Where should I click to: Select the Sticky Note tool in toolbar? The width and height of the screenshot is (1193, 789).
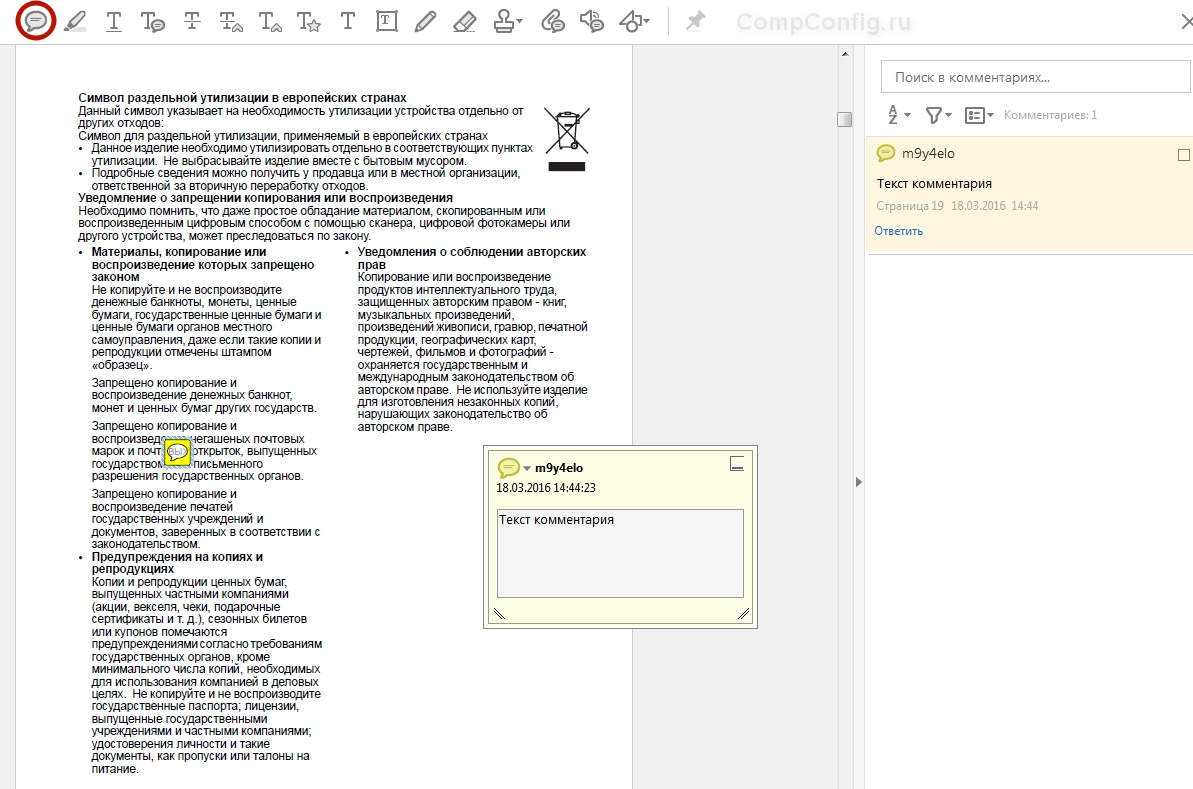click(x=36, y=21)
